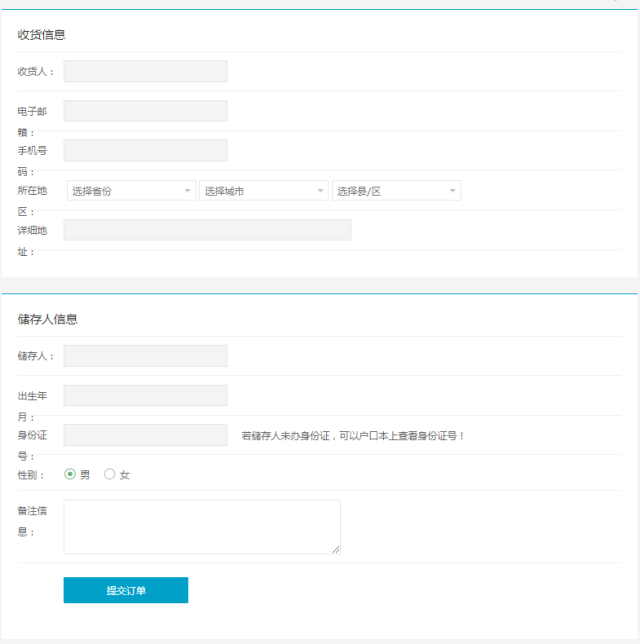Click the 身份证号 input field
This screenshot has height=644, width=640.
click(145, 435)
